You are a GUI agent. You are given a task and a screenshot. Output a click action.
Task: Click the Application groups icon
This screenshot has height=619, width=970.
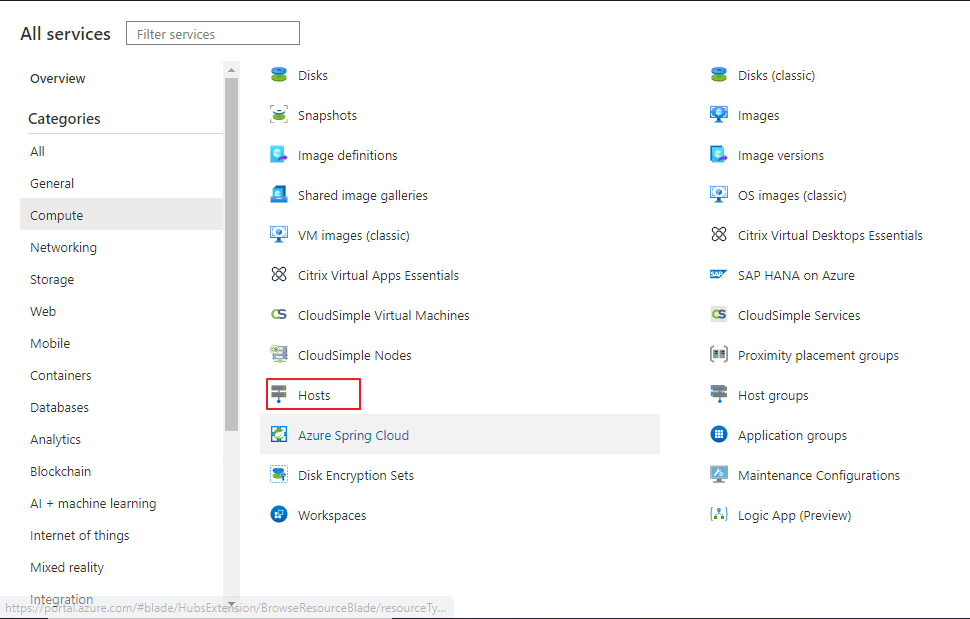tap(719, 435)
